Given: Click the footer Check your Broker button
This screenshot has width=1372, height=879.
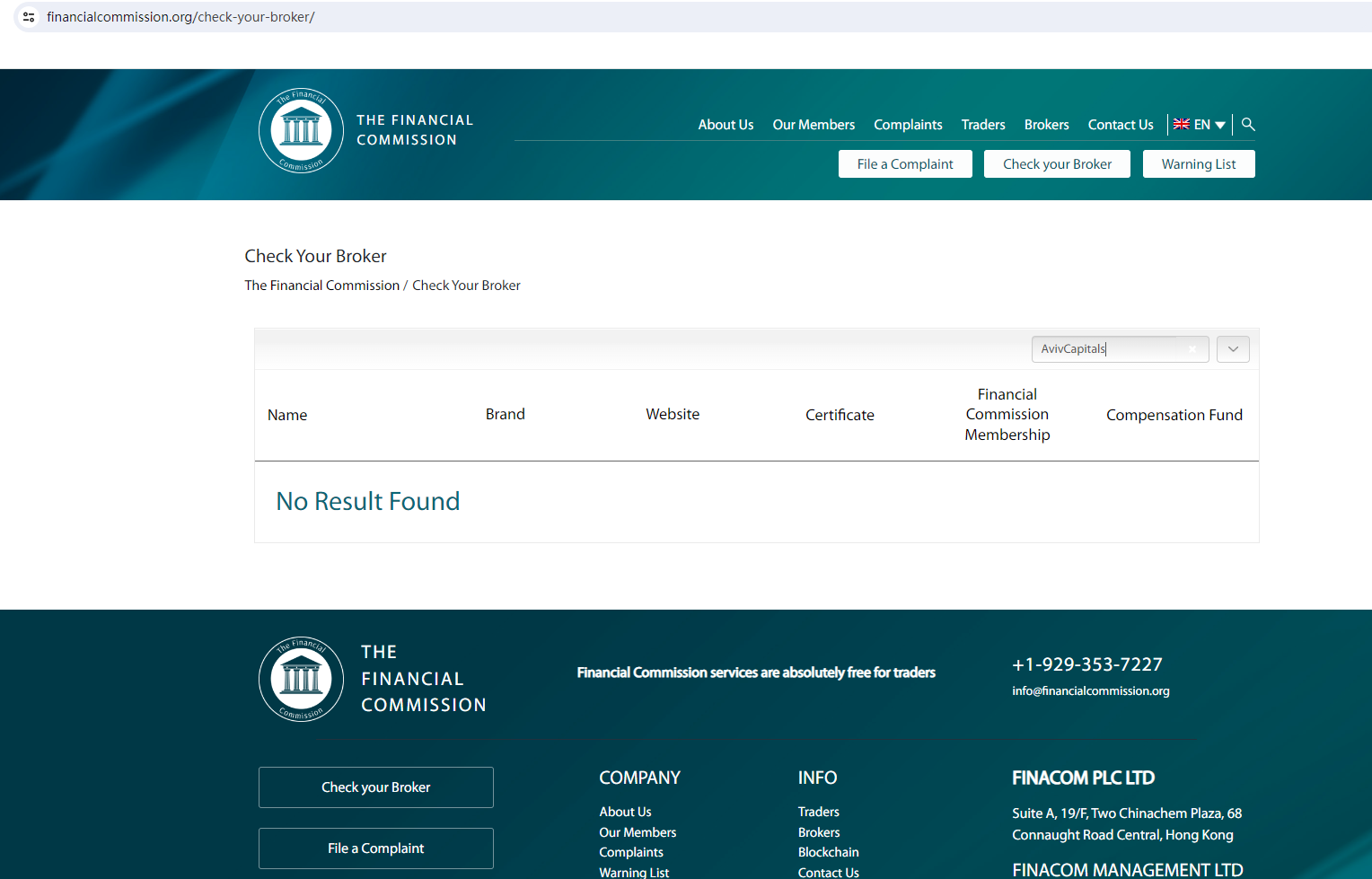Looking at the screenshot, I should coord(376,787).
